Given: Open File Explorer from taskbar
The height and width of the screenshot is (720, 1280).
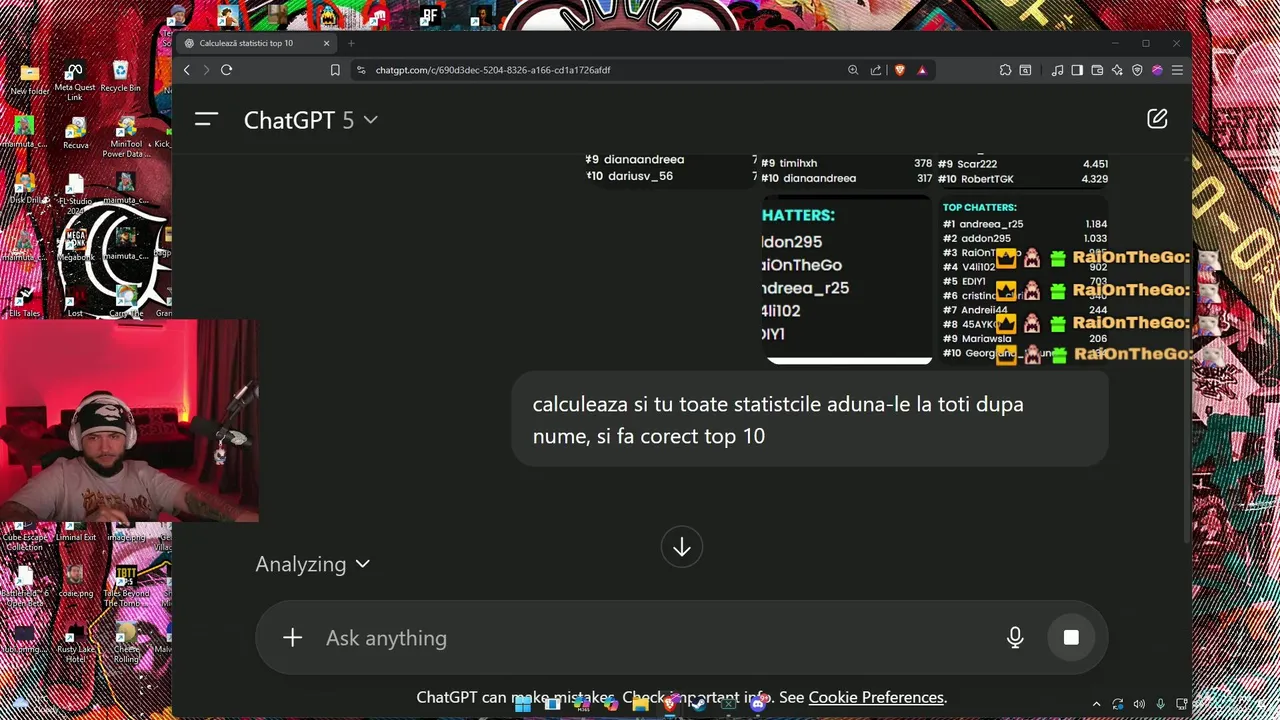Looking at the screenshot, I should coord(640,705).
